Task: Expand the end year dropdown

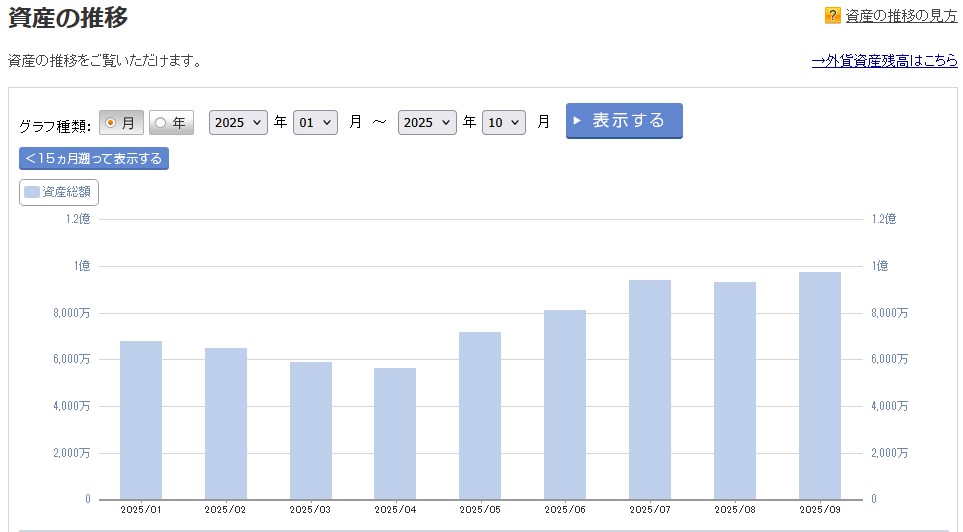Action: 427,122
